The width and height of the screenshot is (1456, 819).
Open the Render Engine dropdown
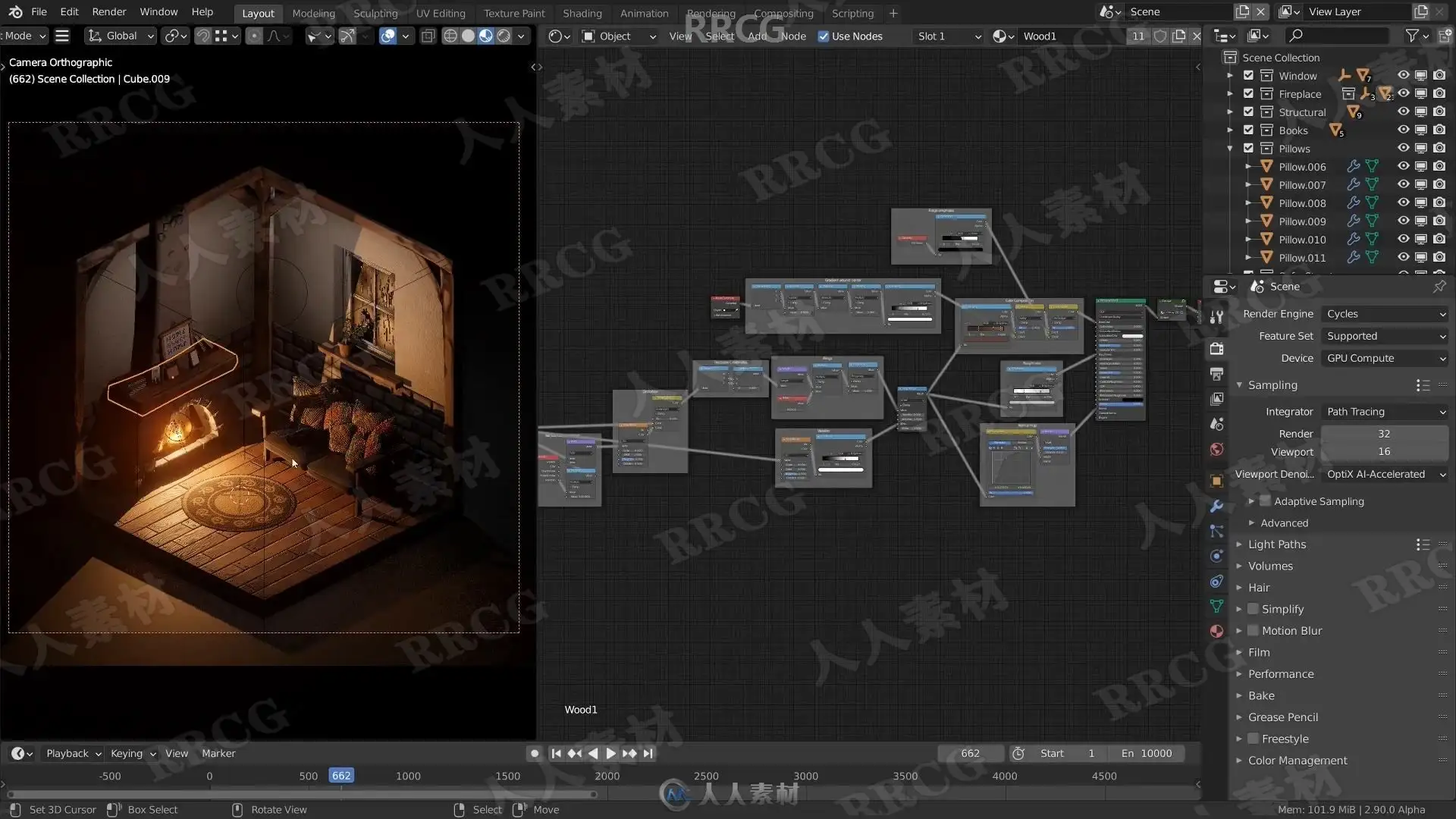click(1385, 314)
